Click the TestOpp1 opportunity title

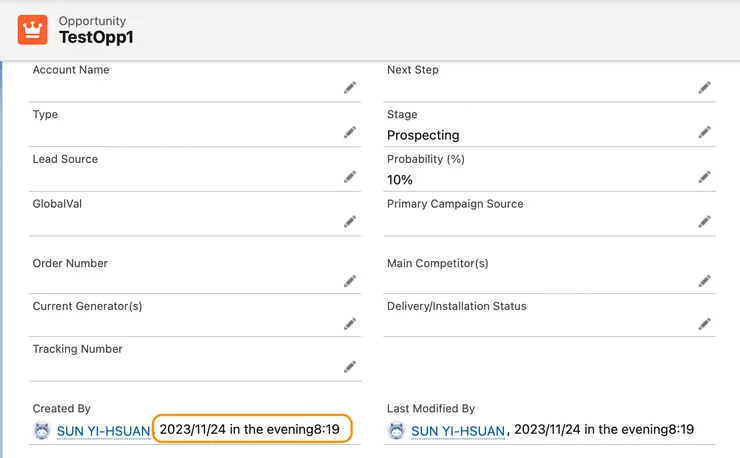97,38
